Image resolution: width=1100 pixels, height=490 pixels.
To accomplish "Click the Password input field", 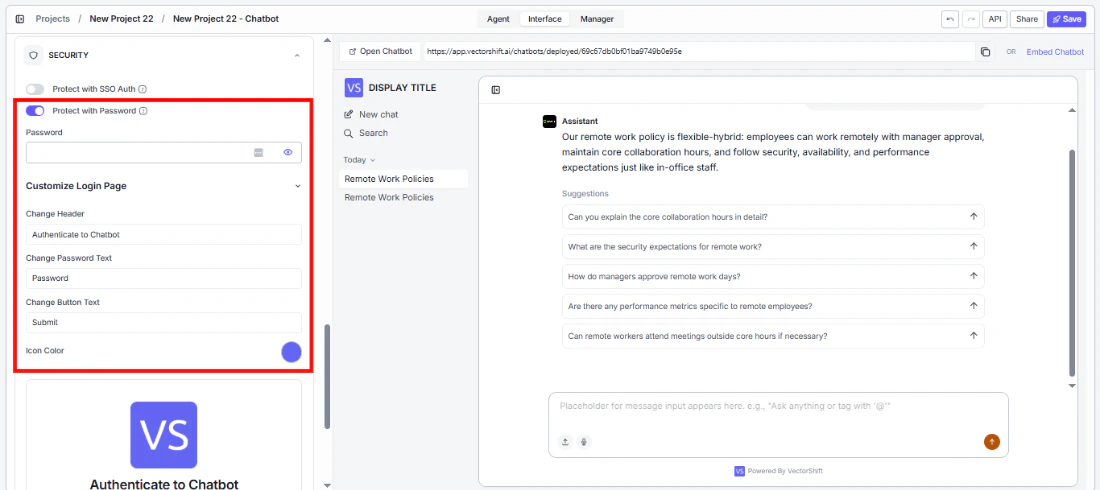I will coord(163,152).
